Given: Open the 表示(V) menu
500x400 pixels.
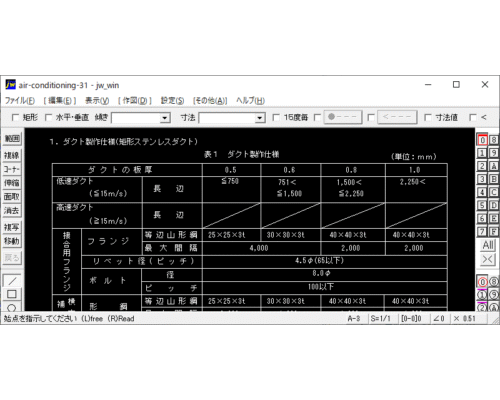Looking at the screenshot, I should click(97, 100).
